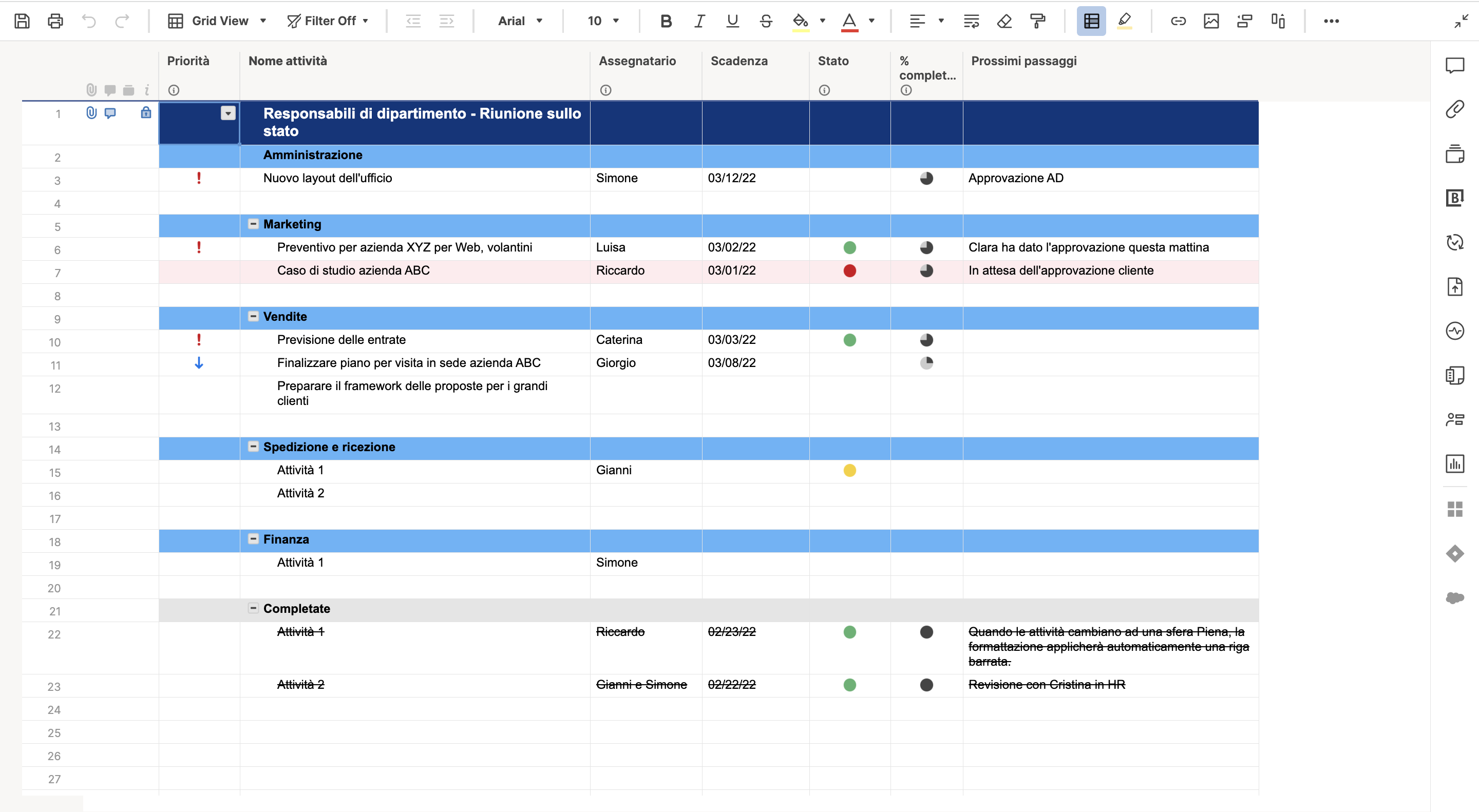Open the font color dropdown arrow
This screenshot has height=812, width=1479.
[x=871, y=21]
